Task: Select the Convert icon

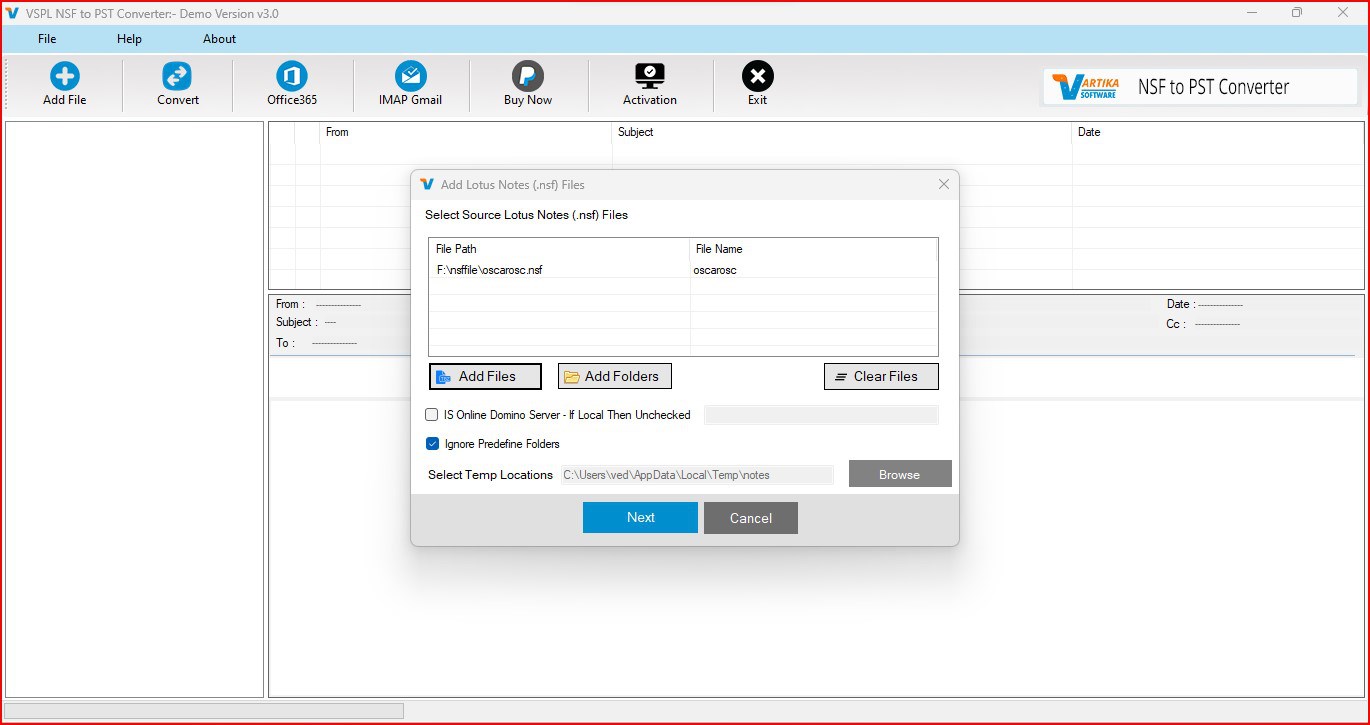Action: tap(177, 82)
